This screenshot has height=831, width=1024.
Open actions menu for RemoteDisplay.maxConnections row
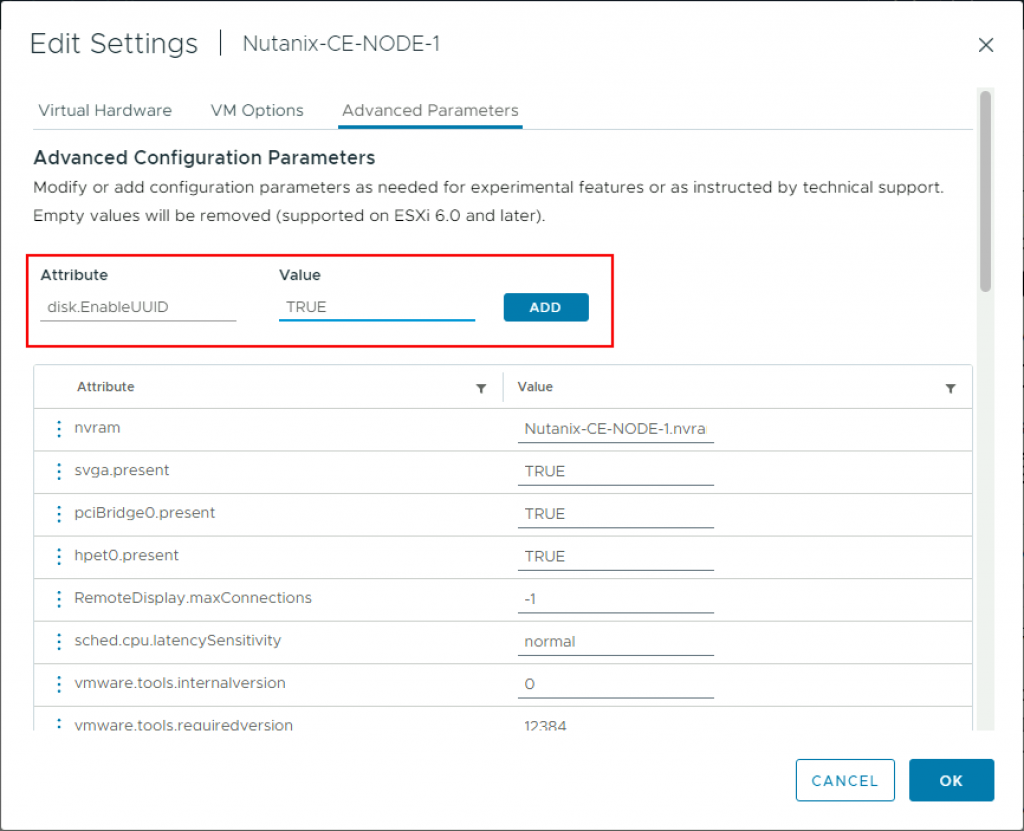coord(58,599)
